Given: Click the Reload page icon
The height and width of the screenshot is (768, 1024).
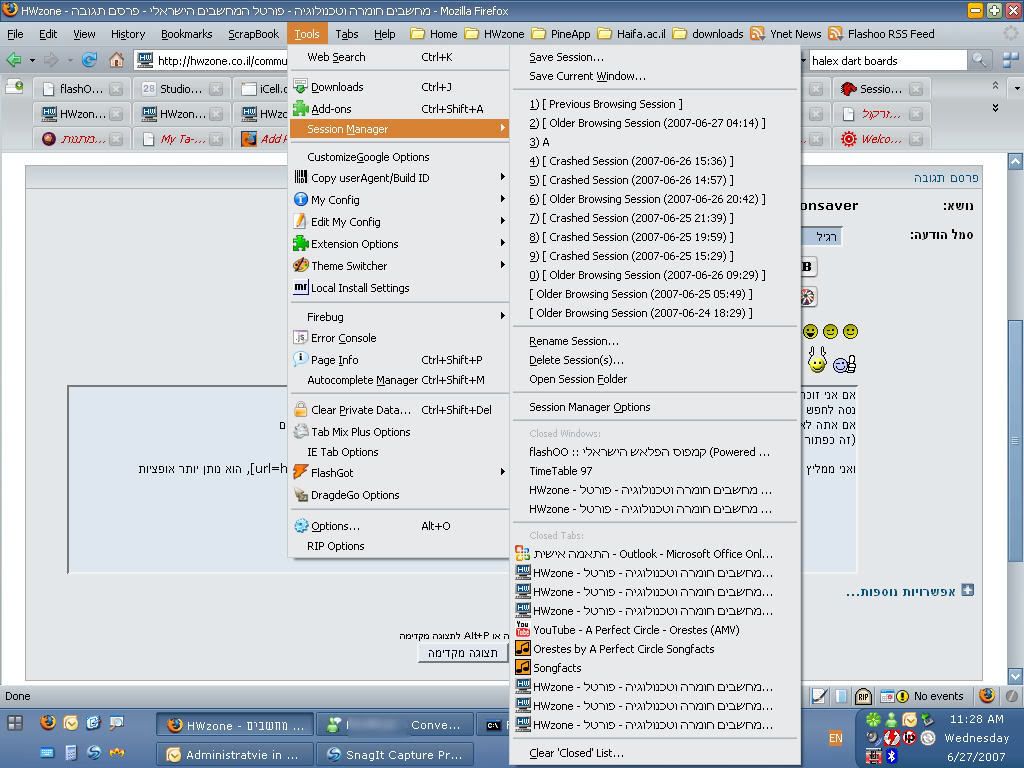Looking at the screenshot, I should point(89,61).
